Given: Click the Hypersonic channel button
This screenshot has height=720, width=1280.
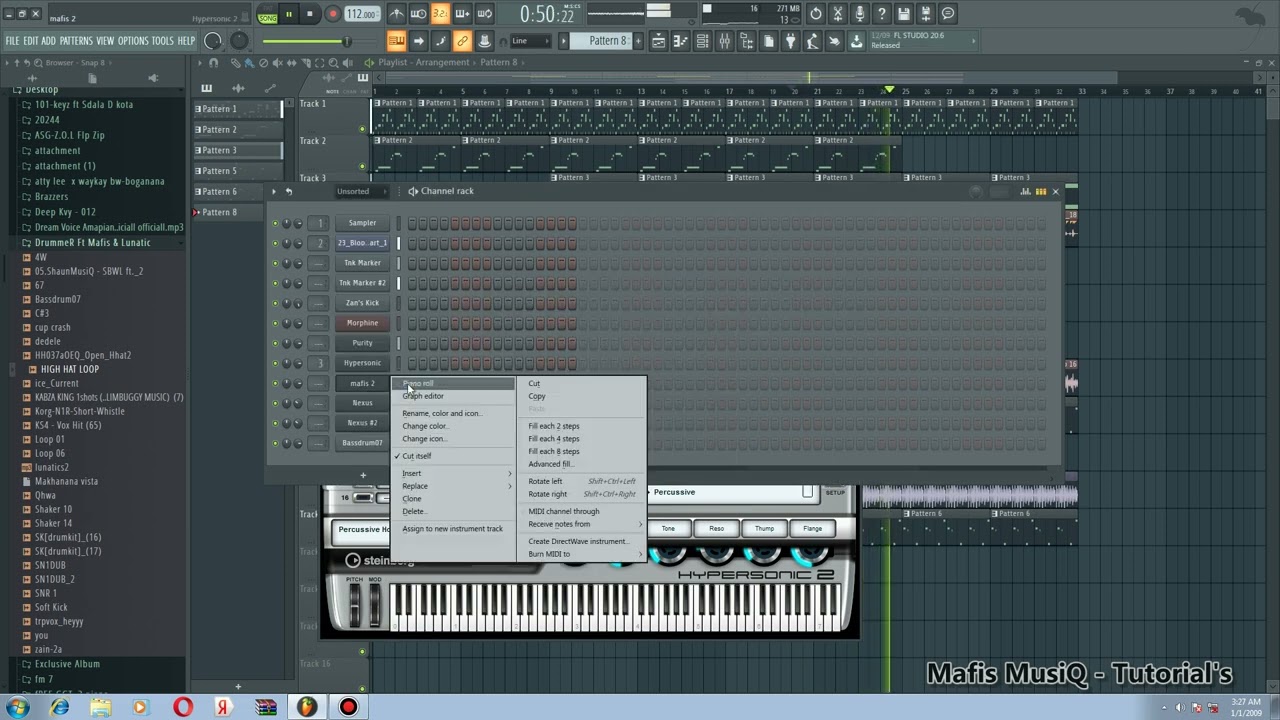Looking at the screenshot, I should point(362,363).
